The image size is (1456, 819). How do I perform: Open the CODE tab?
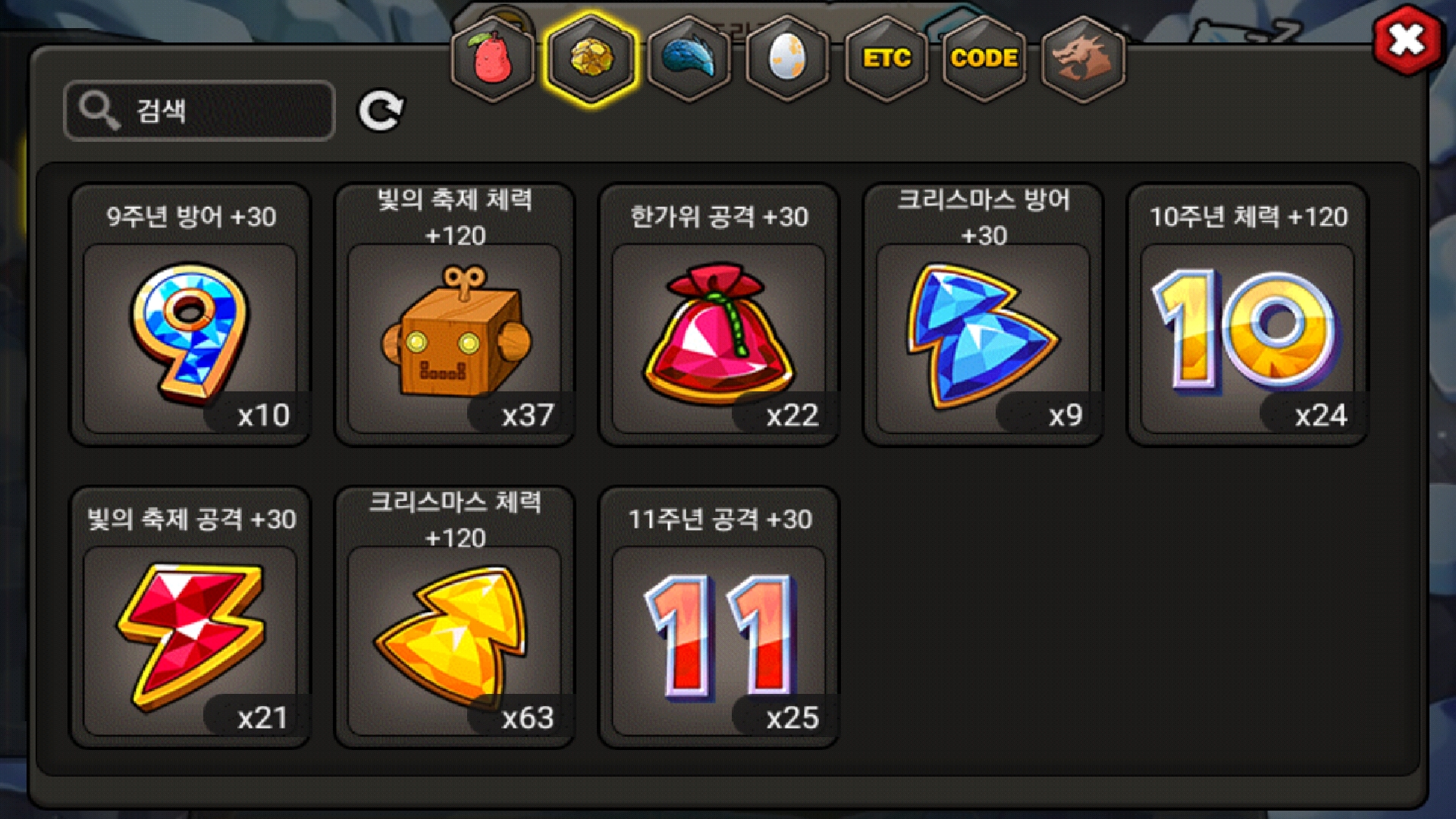984,58
